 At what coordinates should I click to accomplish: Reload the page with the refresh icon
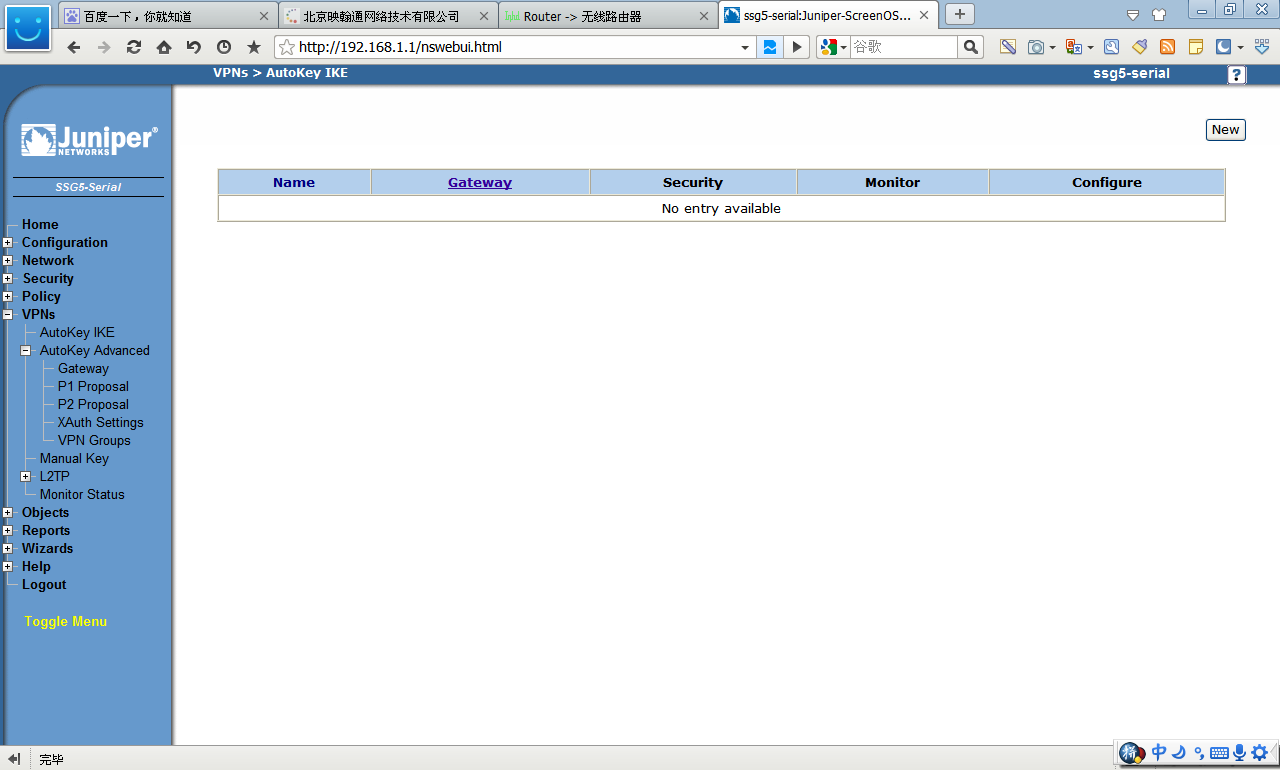pyautogui.click(x=134, y=47)
